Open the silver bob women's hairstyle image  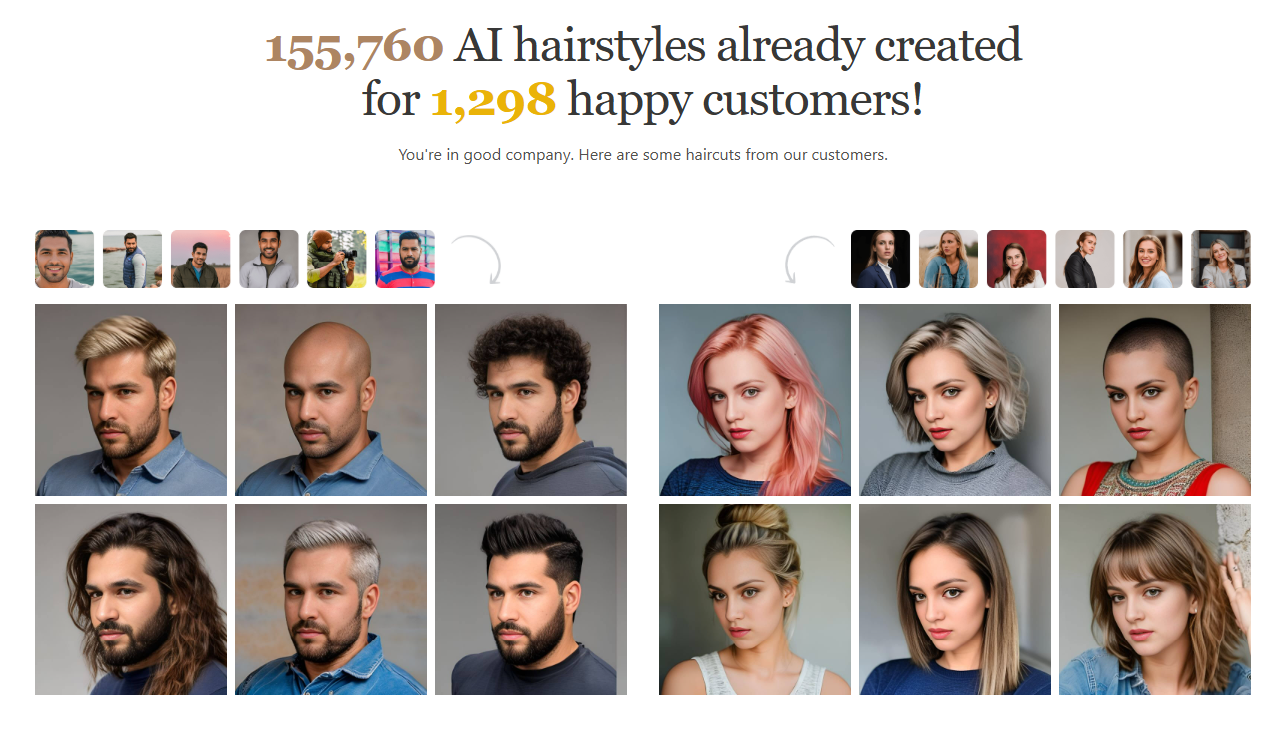click(x=955, y=400)
